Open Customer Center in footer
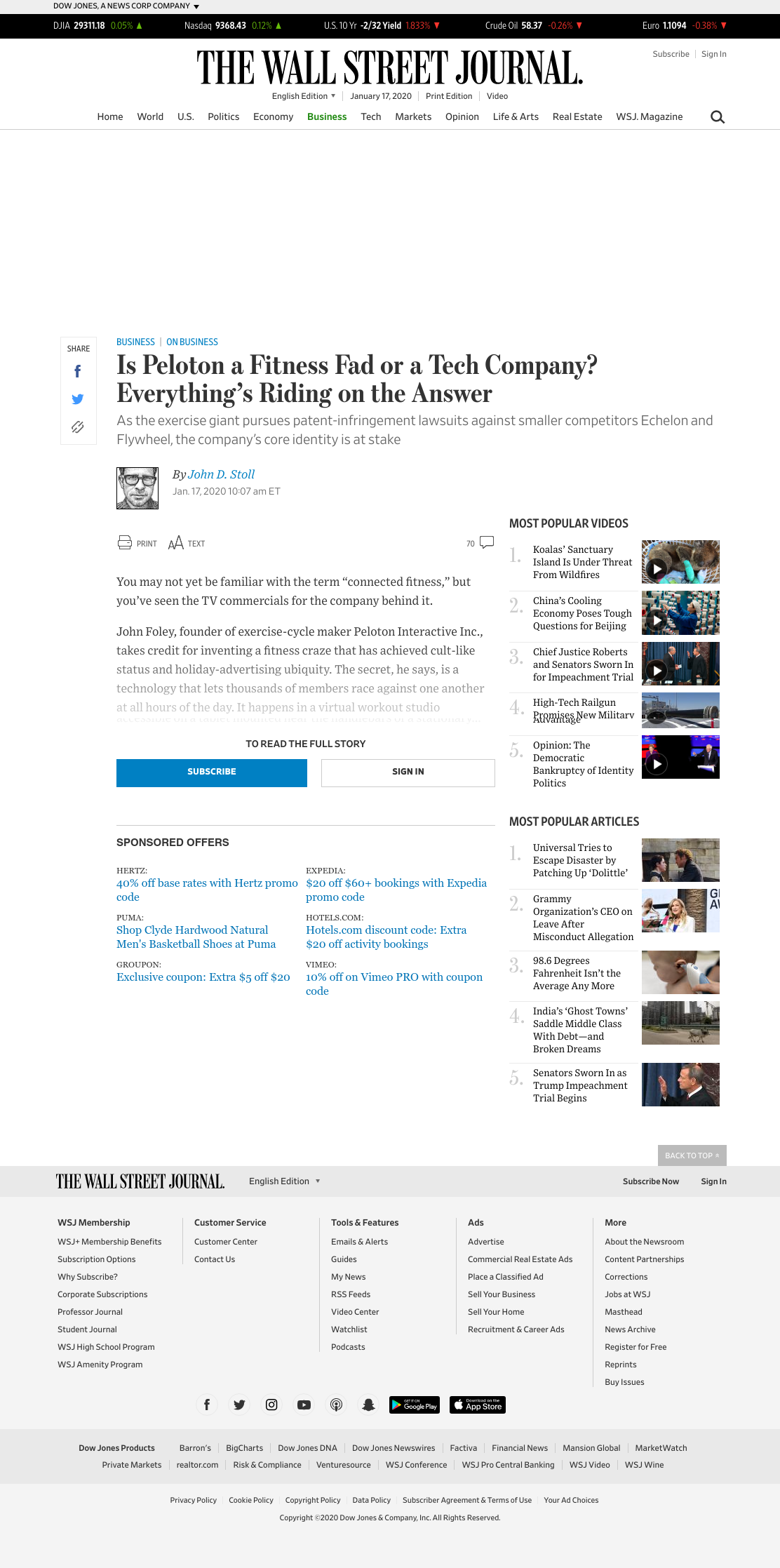Screen dimensions: 780x1568 226,1242
